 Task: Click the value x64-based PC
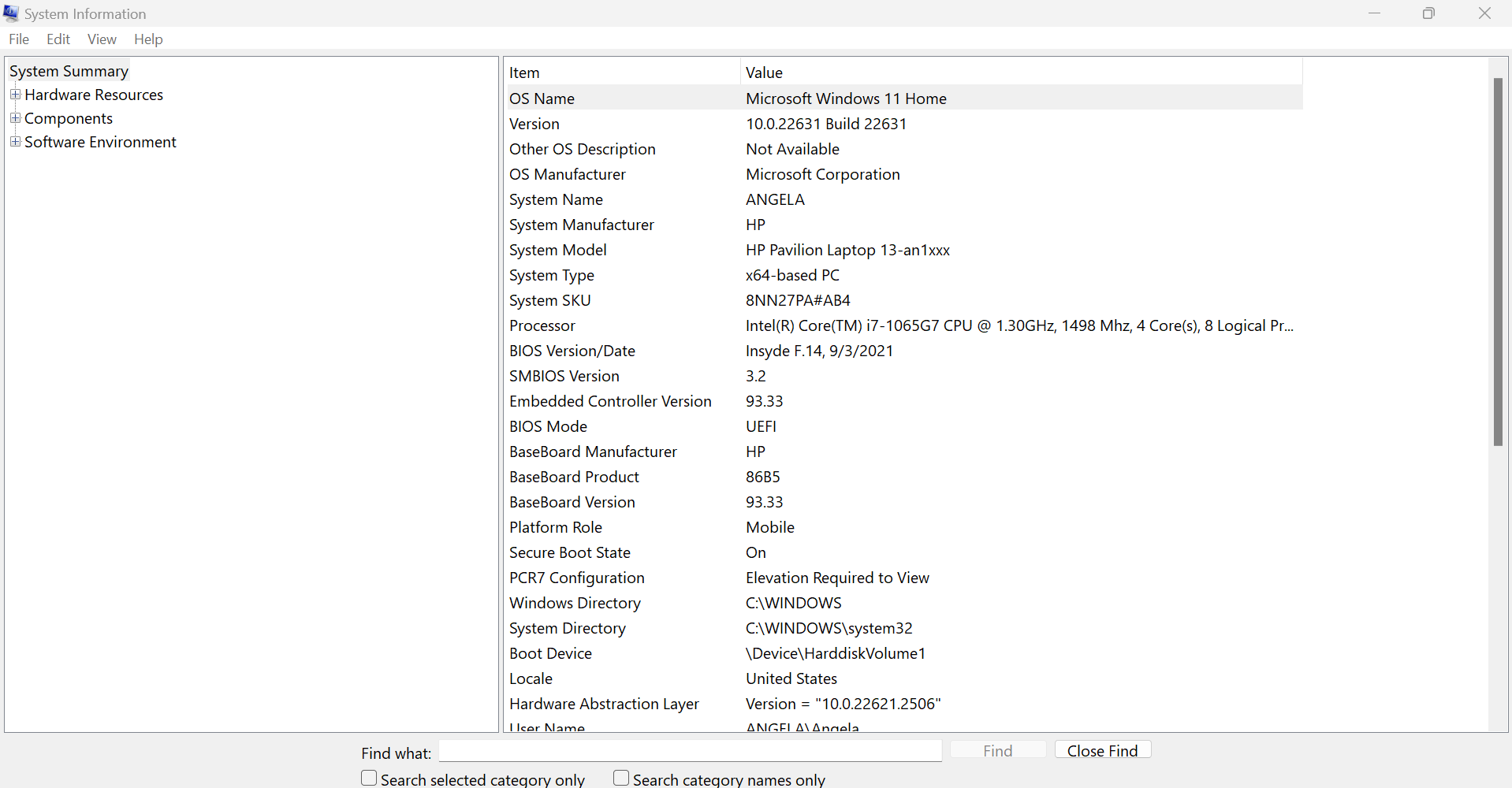792,275
